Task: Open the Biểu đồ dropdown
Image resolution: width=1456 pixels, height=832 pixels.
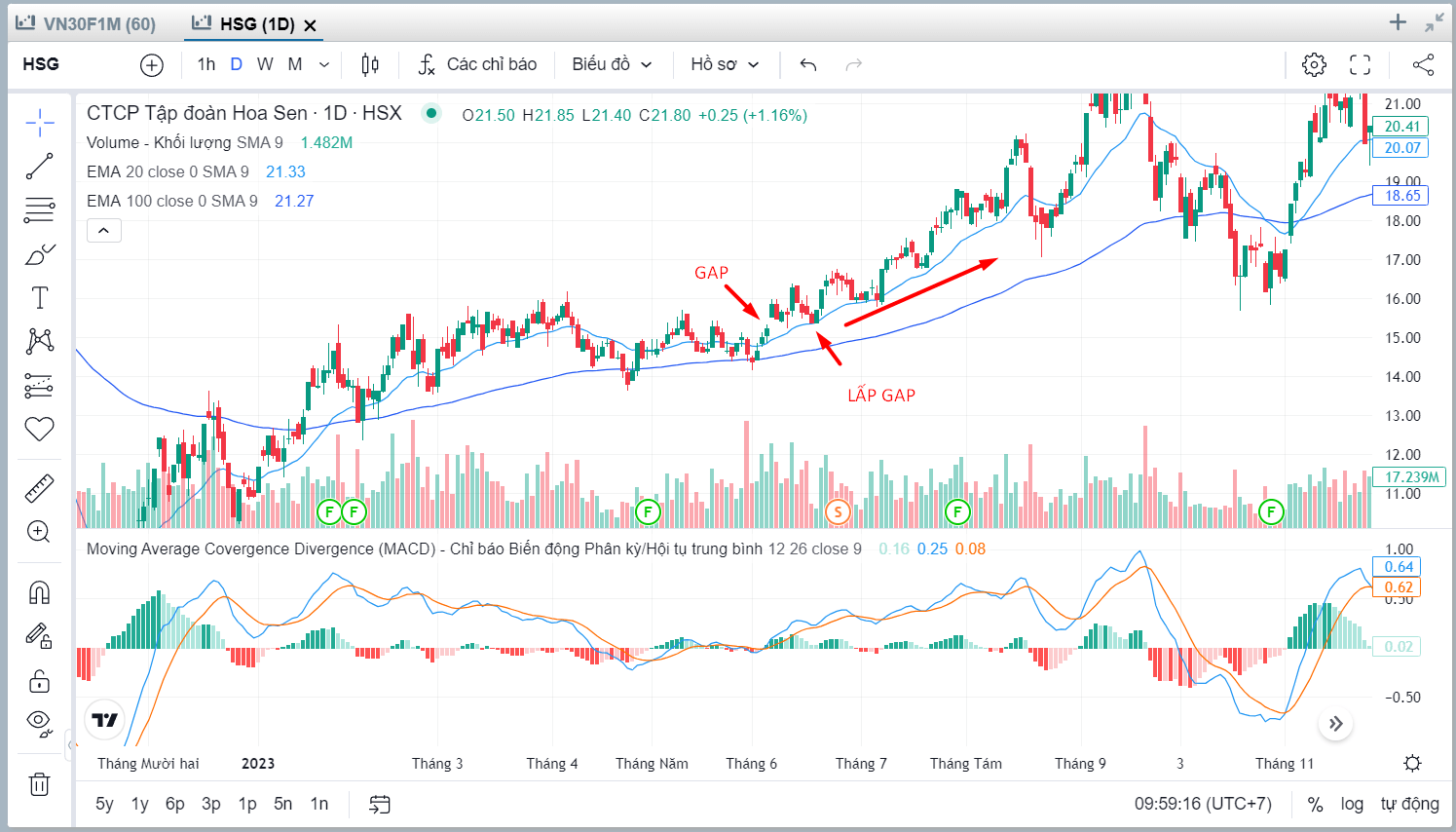Action: pyautogui.click(x=612, y=65)
